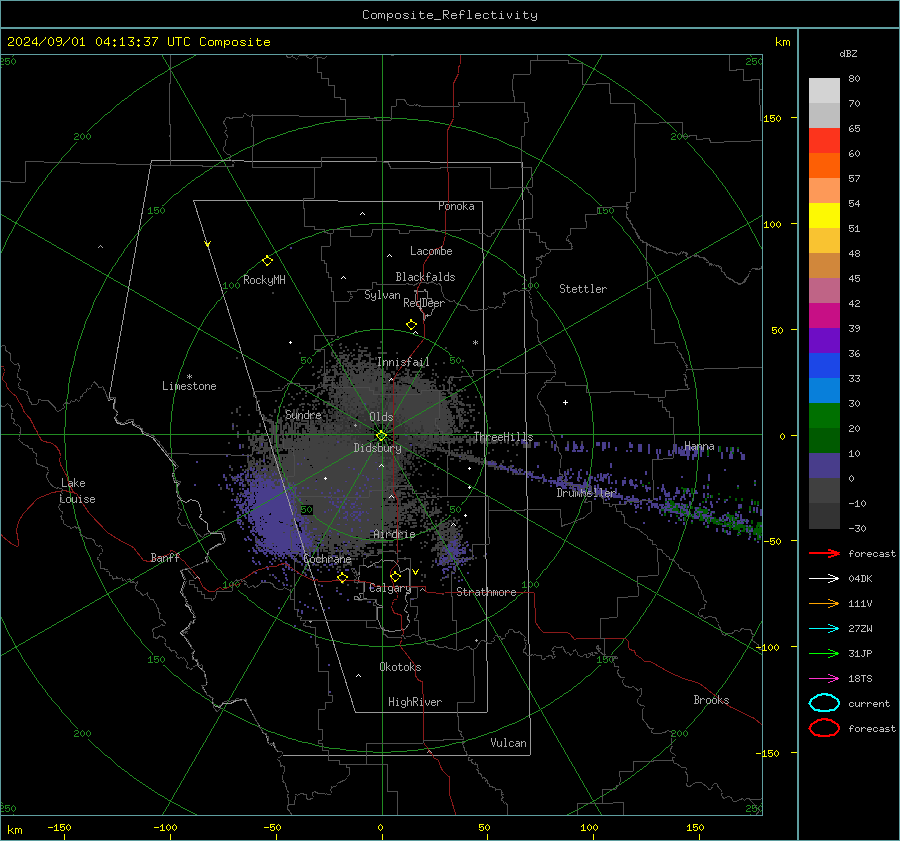Click the red forecast ellipse in legend
900x841 pixels.
tap(824, 728)
